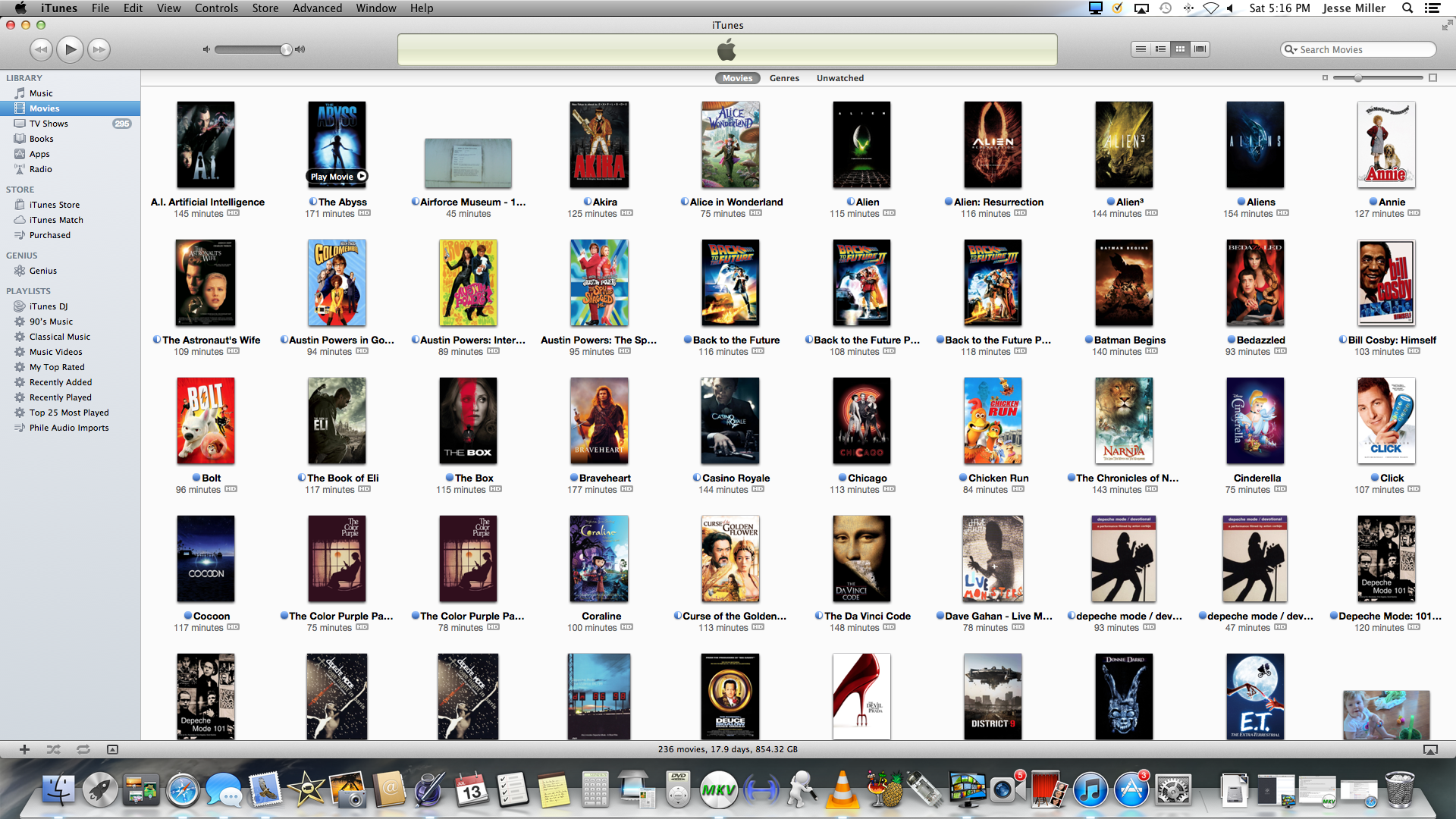Open Notification Center list icon

tap(1432, 8)
